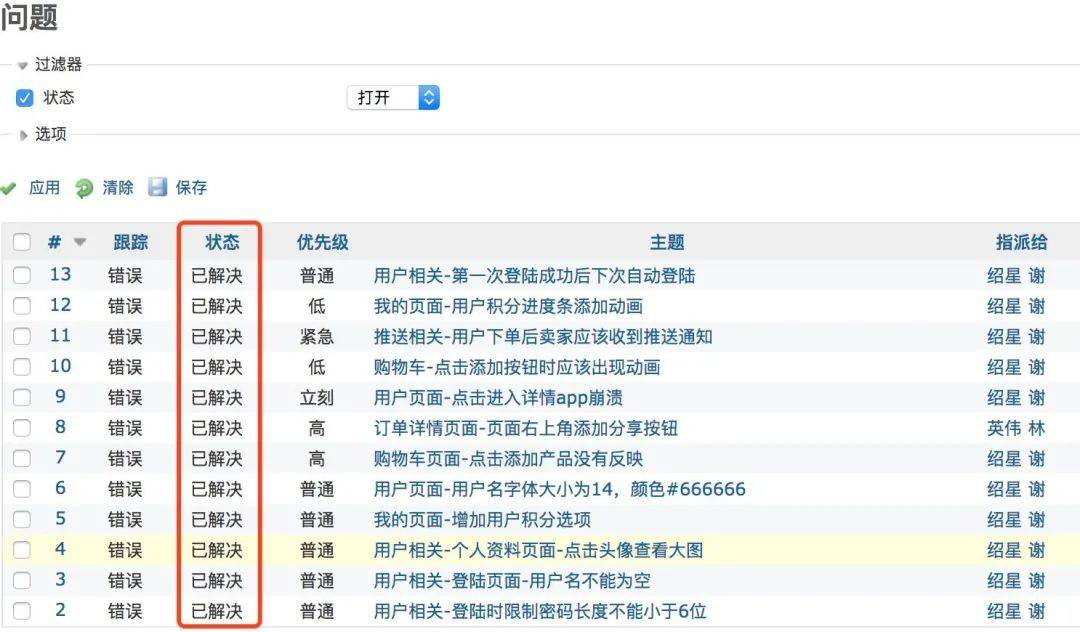Click the green checkmark Apply icon
This screenshot has height=632, width=1080.
pyautogui.click(x=8, y=188)
